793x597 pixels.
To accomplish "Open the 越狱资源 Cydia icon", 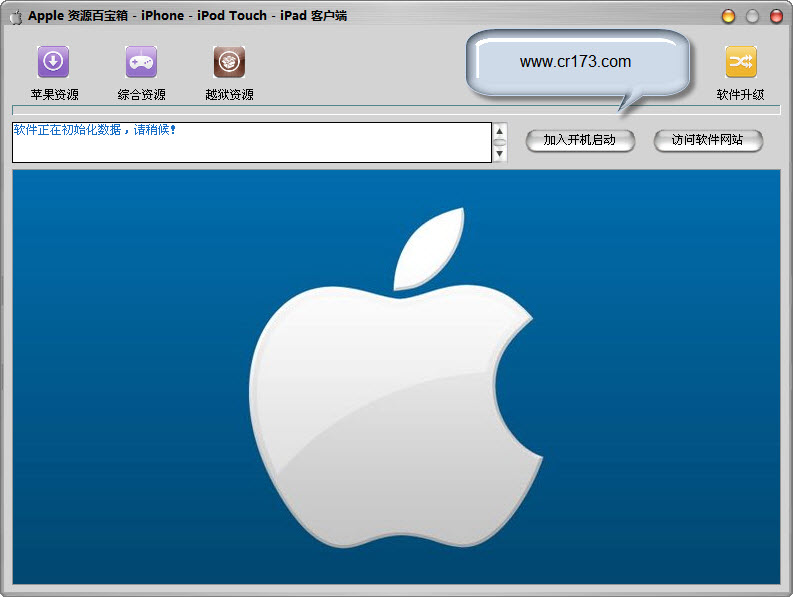I will pyautogui.click(x=229, y=62).
